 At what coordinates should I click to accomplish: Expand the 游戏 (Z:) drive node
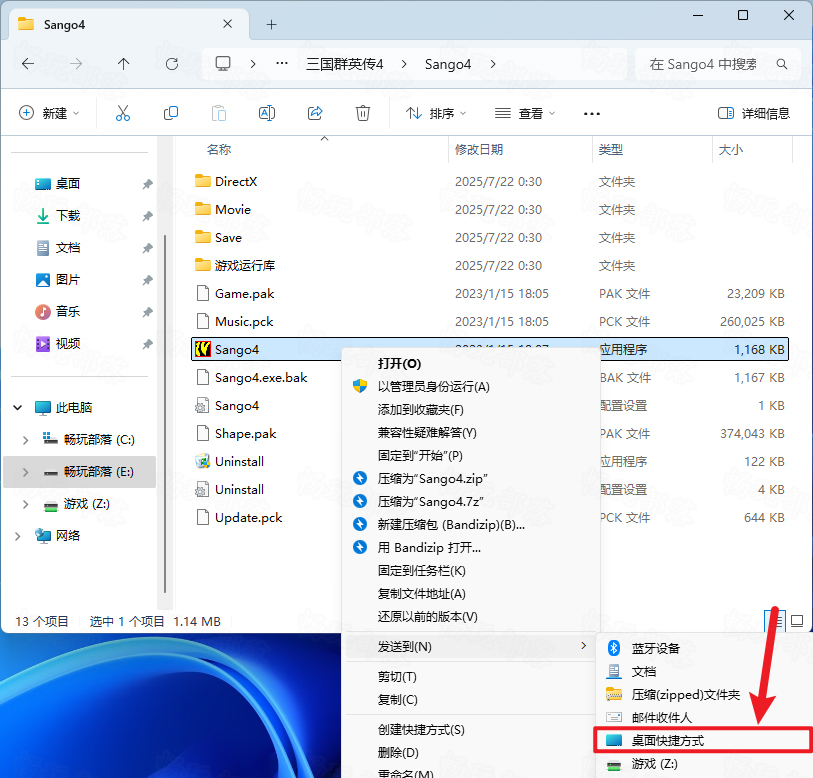25,504
